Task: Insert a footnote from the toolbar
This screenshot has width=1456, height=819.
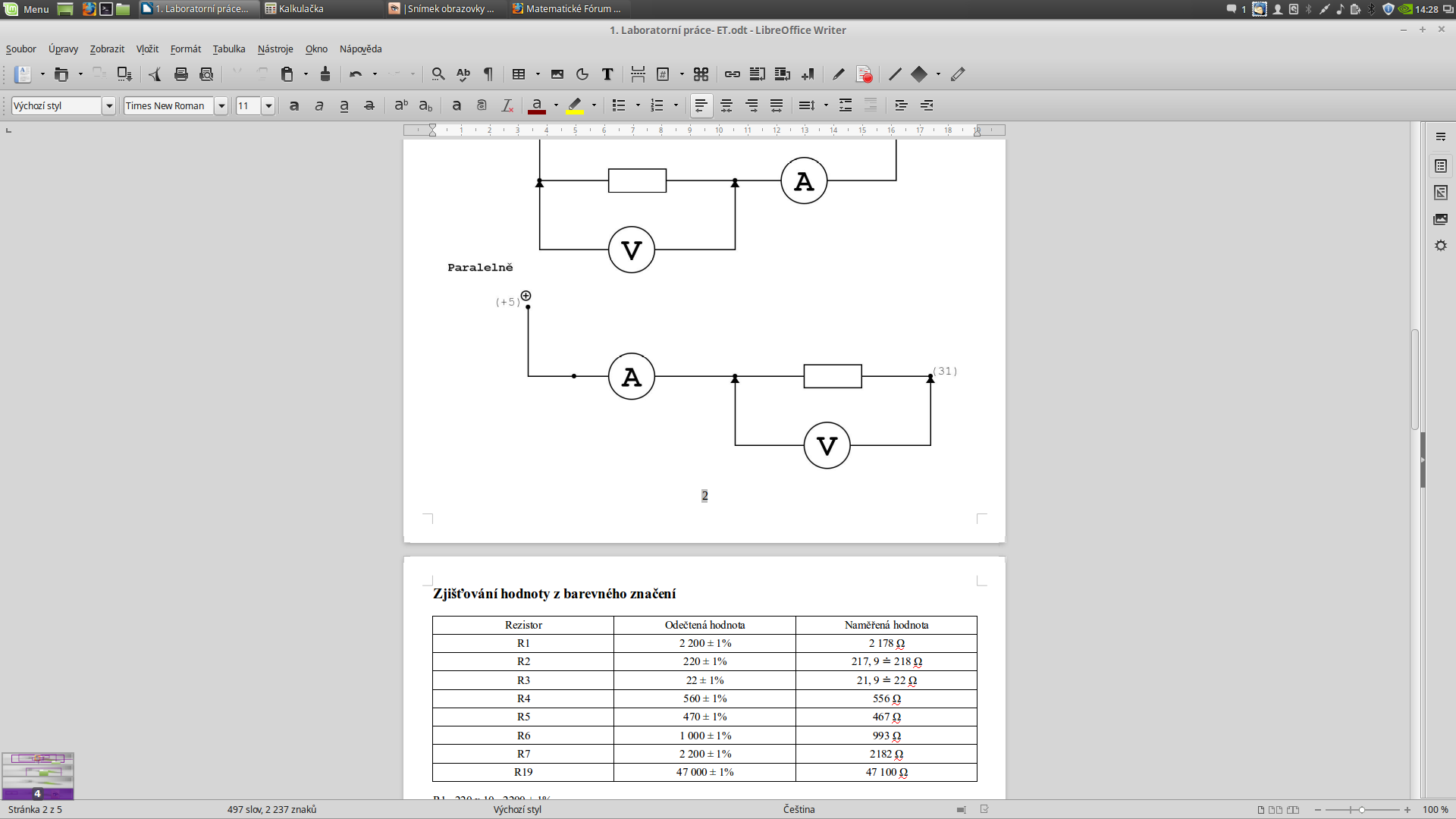Action: click(x=757, y=74)
